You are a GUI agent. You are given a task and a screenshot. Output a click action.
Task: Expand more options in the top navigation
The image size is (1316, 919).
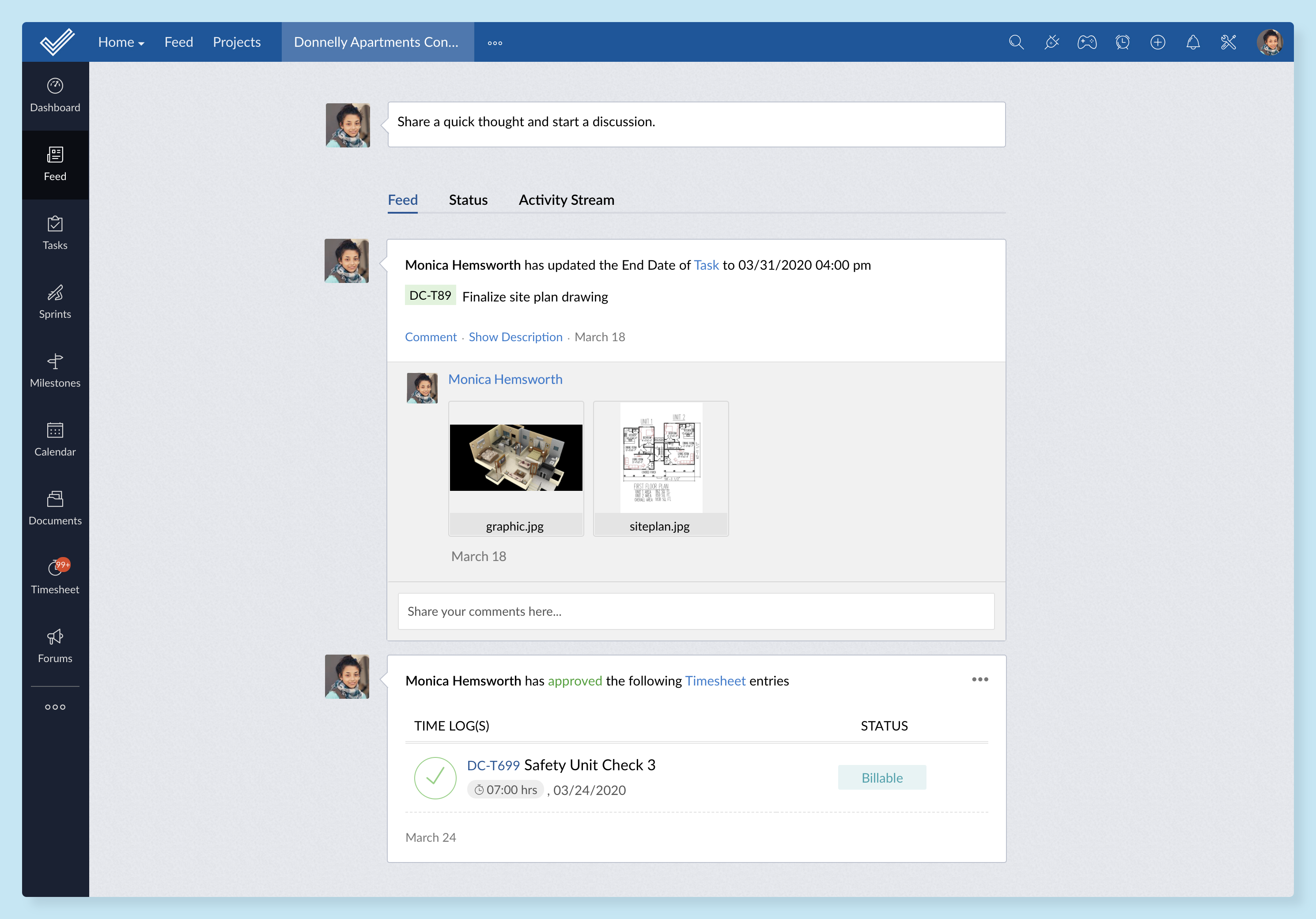tap(495, 43)
